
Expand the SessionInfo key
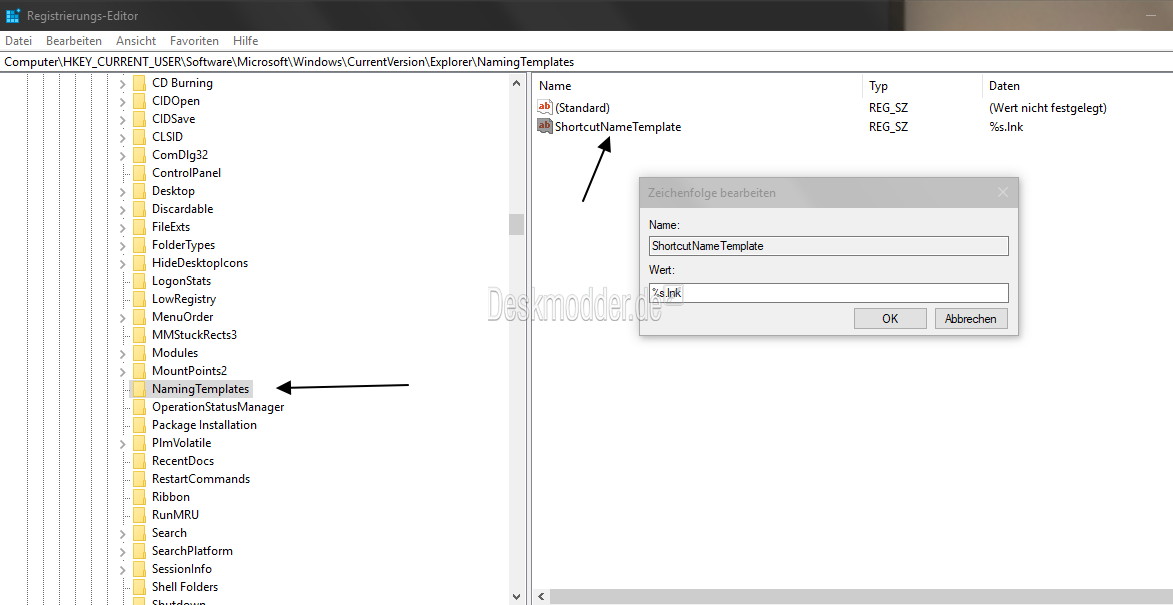coord(123,569)
